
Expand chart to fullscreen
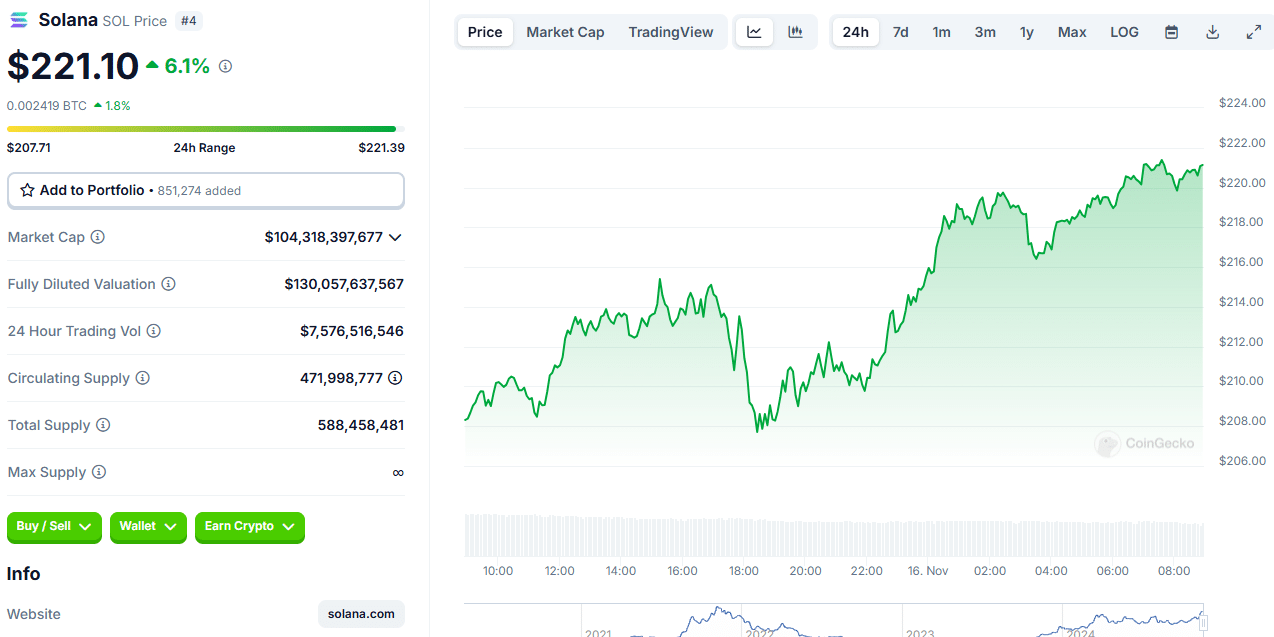tap(1254, 32)
